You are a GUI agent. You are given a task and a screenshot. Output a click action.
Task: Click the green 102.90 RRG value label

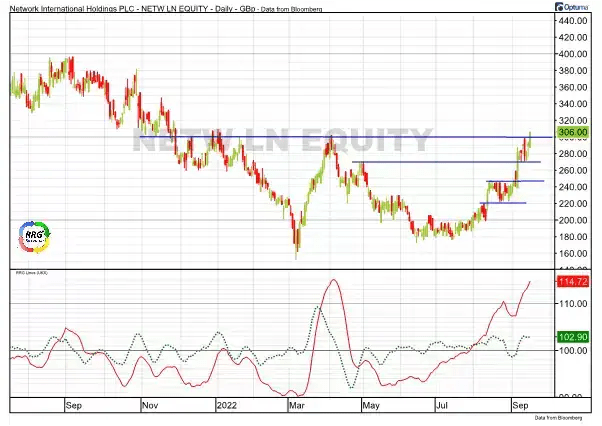click(x=573, y=337)
